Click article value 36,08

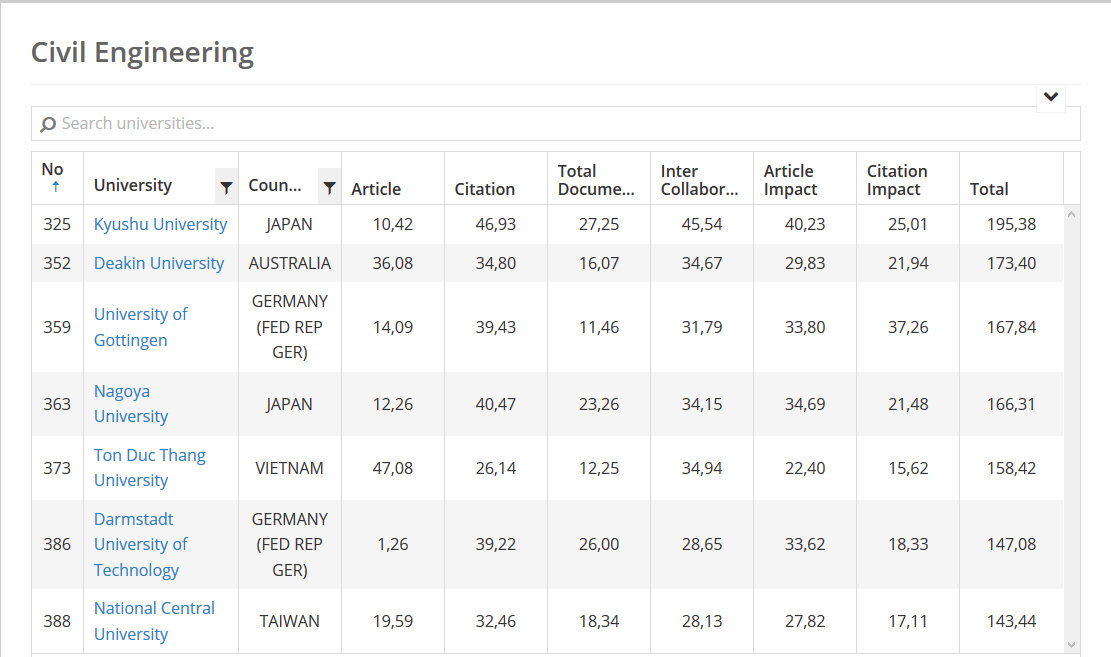(393, 263)
